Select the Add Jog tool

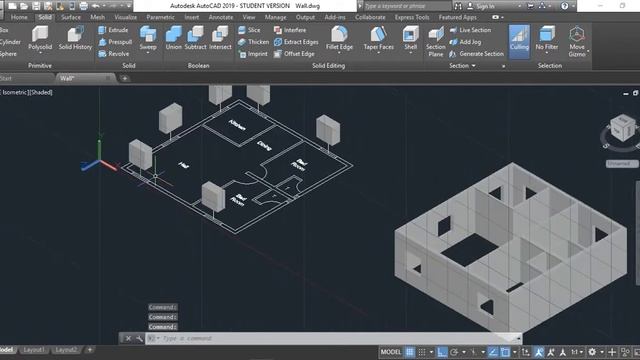(465, 42)
